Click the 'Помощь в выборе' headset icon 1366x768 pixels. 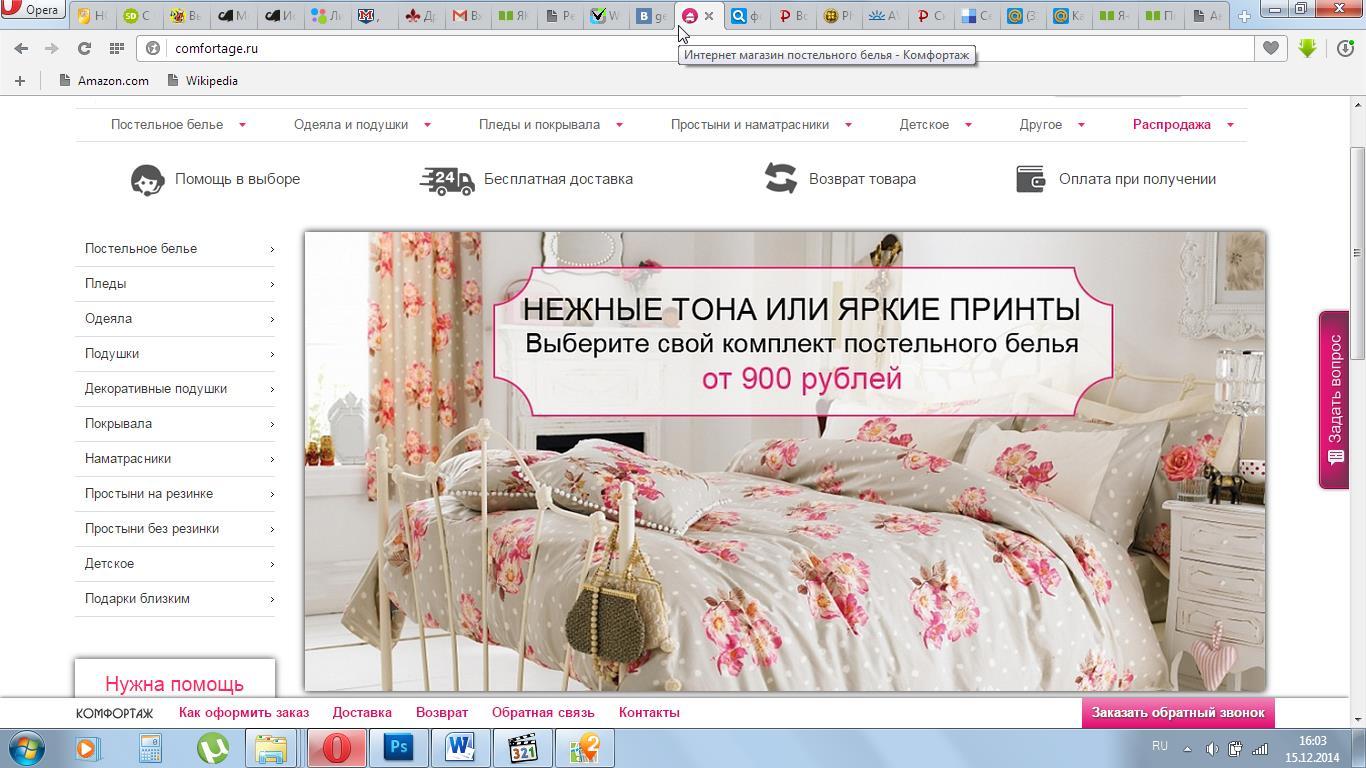click(147, 179)
